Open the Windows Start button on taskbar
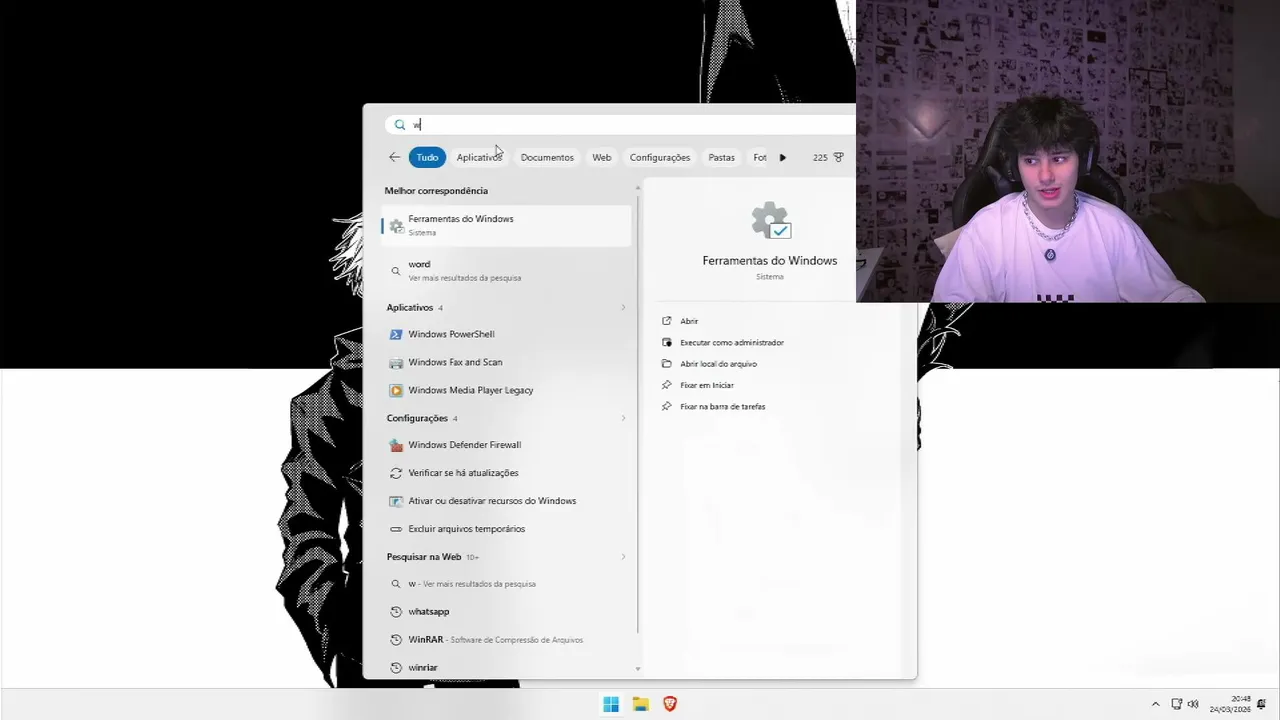The height and width of the screenshot is (720, 1280). [x=611, y=704]
